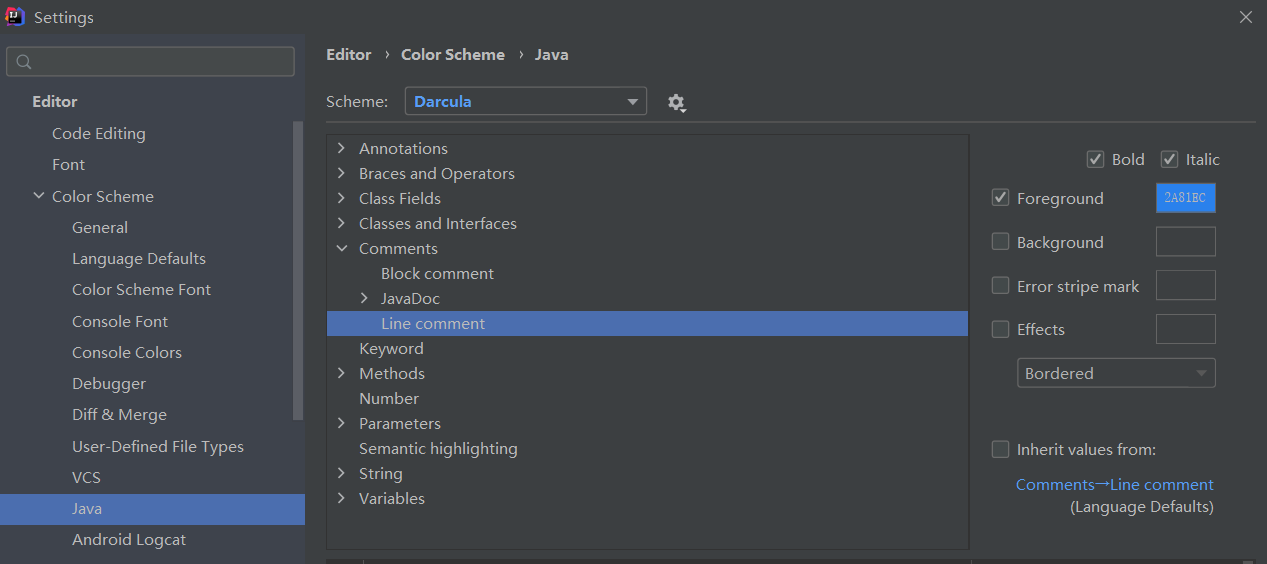Open Console Colors settings page
This screenshot has width=1267, height=564.
pos(127,352)
